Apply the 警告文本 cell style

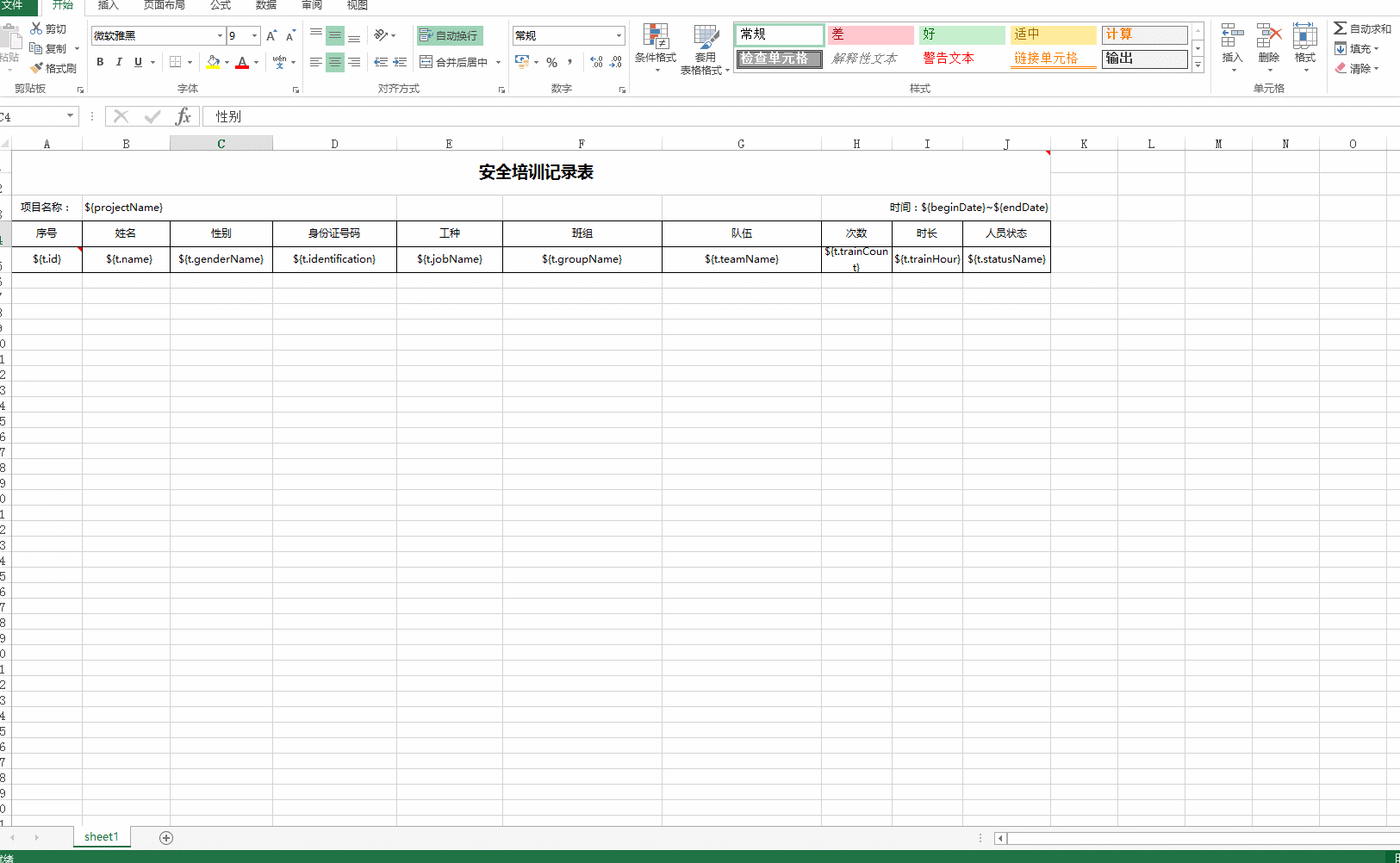[x=961, y=59]
